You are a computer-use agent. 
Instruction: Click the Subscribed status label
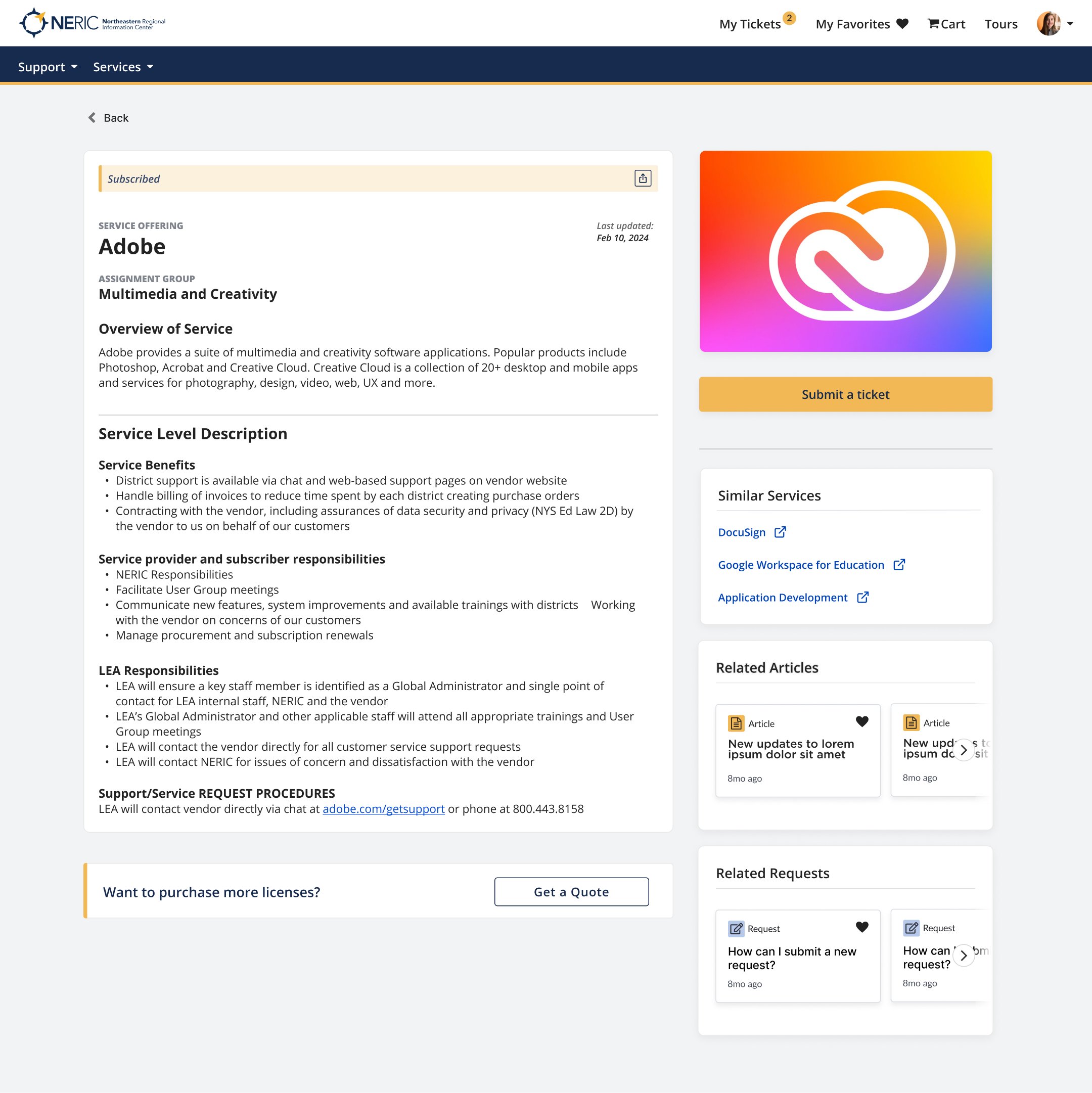(x=133, y=179)
